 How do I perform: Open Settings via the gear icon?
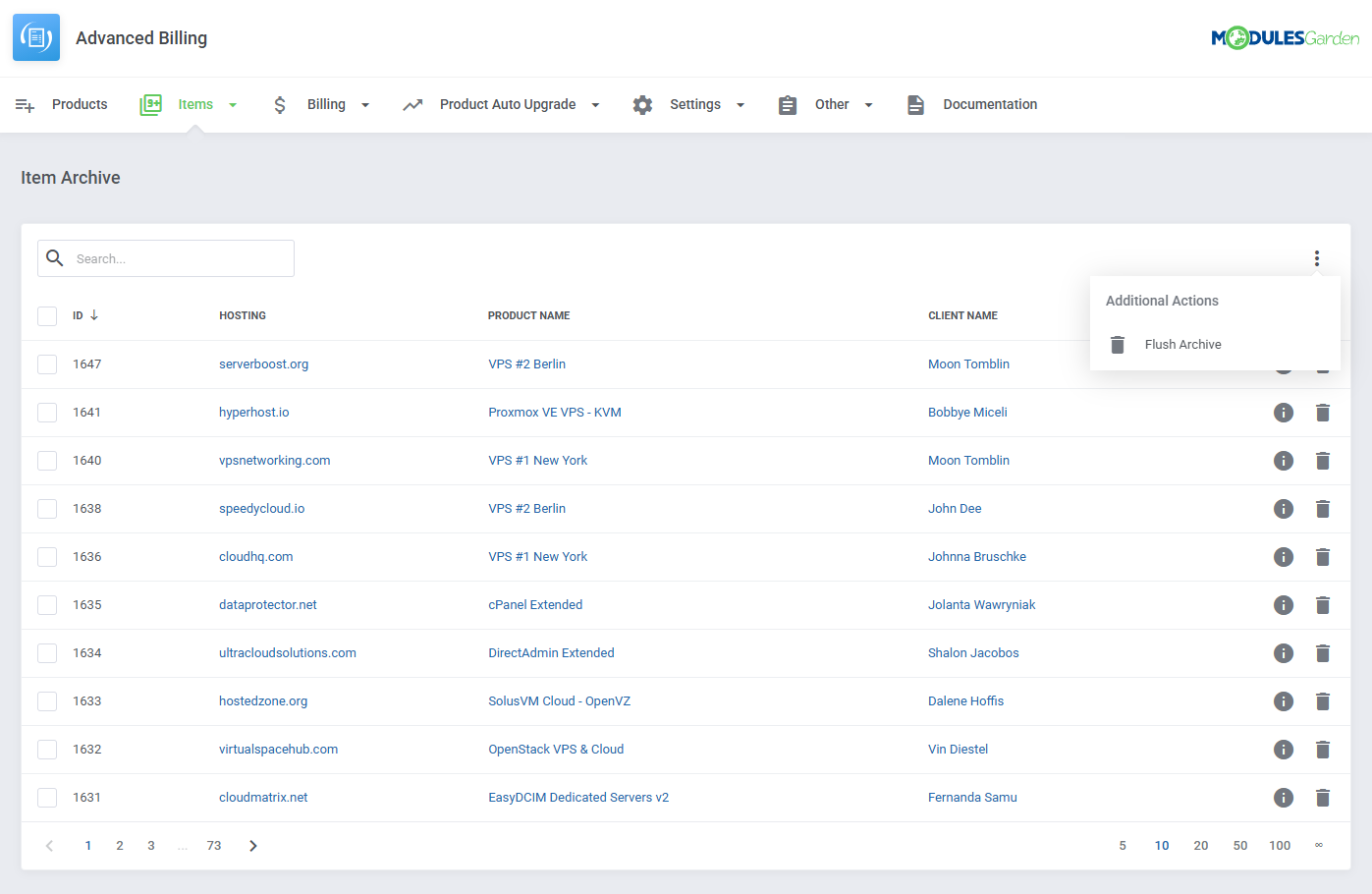point(643,104)
